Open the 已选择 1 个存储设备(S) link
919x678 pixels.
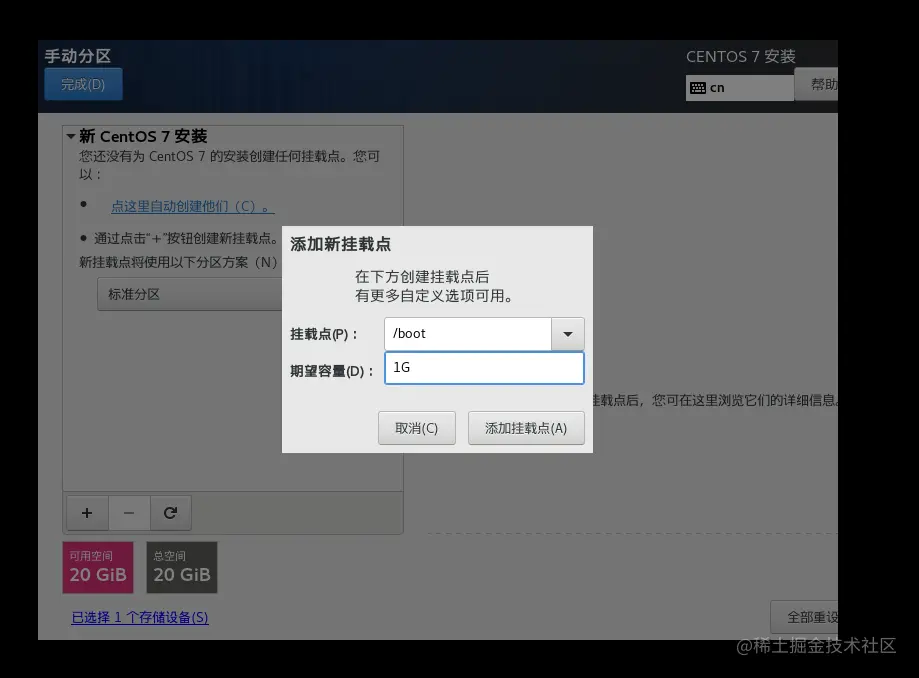coord(139,617)
